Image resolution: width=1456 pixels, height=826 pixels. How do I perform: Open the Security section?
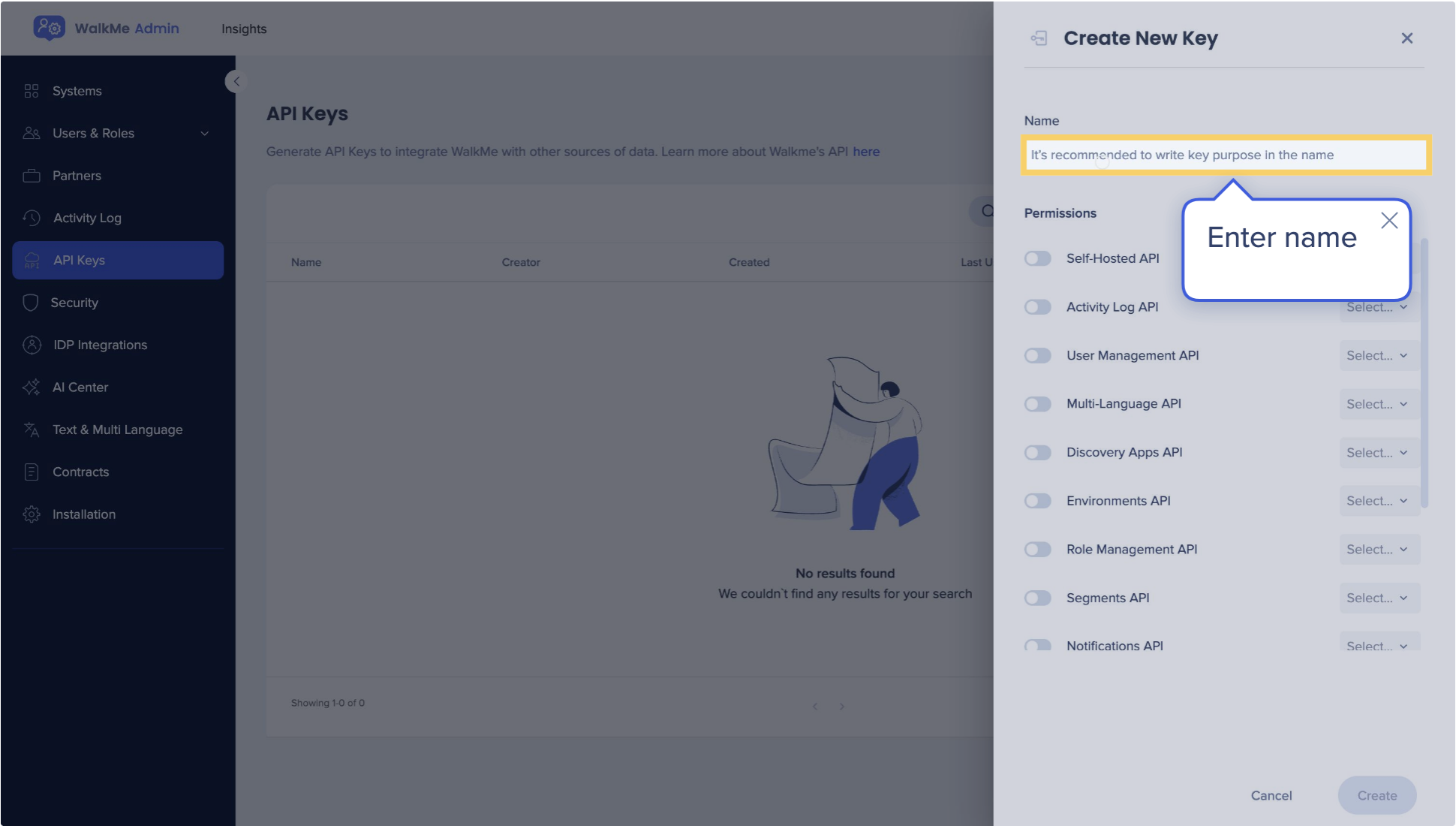coord(118,303)
